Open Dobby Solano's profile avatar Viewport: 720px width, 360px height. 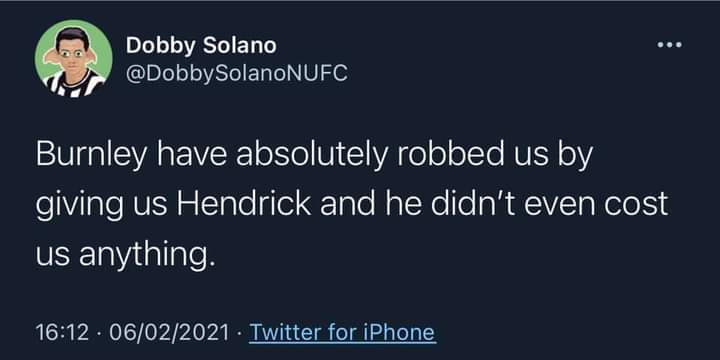73,58
